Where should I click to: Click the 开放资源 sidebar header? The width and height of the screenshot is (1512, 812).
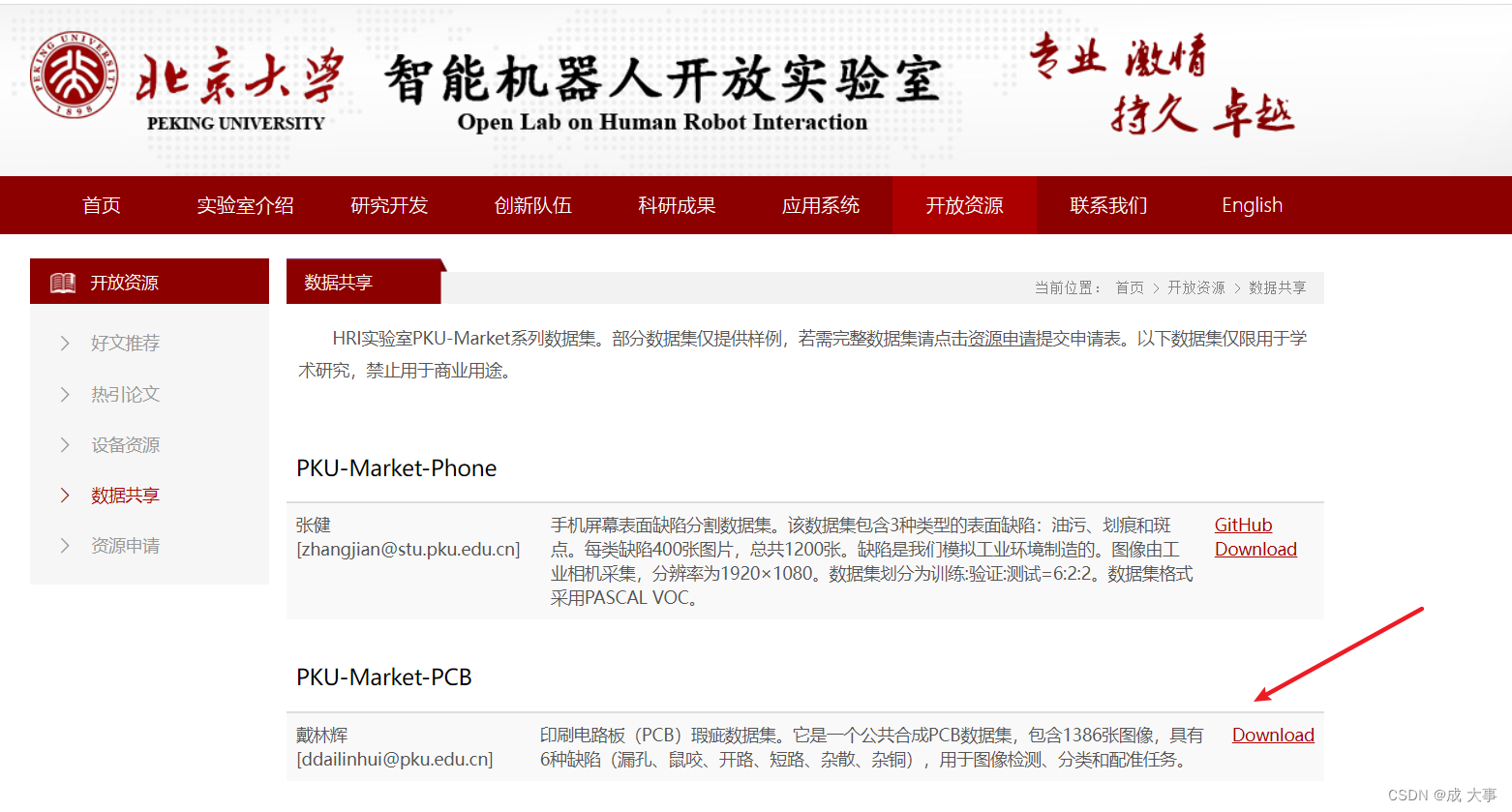149,282
